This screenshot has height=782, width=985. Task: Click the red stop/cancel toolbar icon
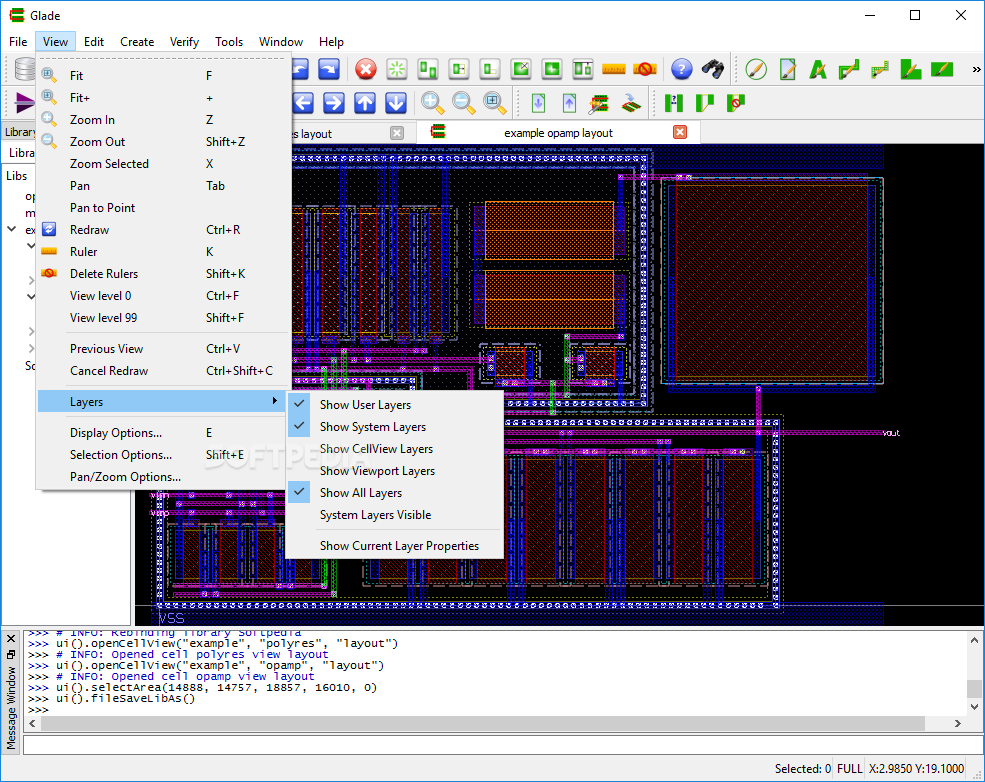coord(366,69)
